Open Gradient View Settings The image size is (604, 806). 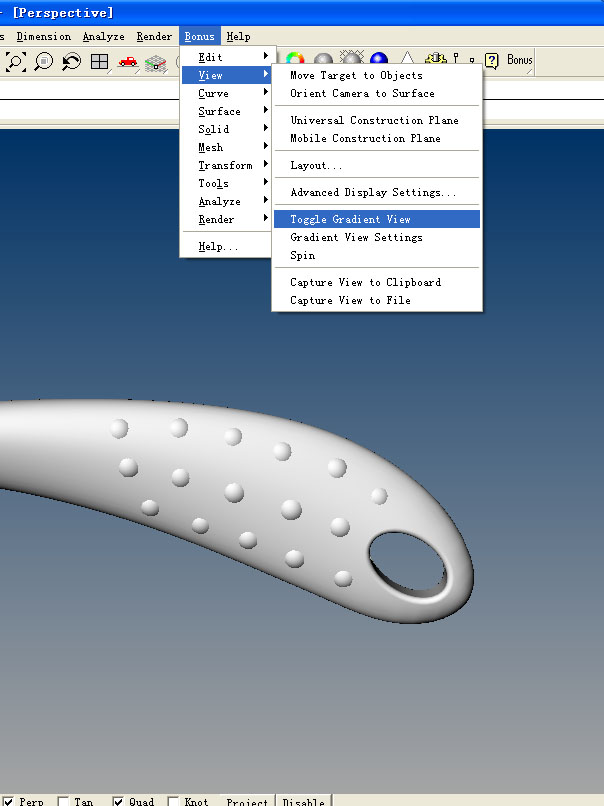tap(377, 237)
